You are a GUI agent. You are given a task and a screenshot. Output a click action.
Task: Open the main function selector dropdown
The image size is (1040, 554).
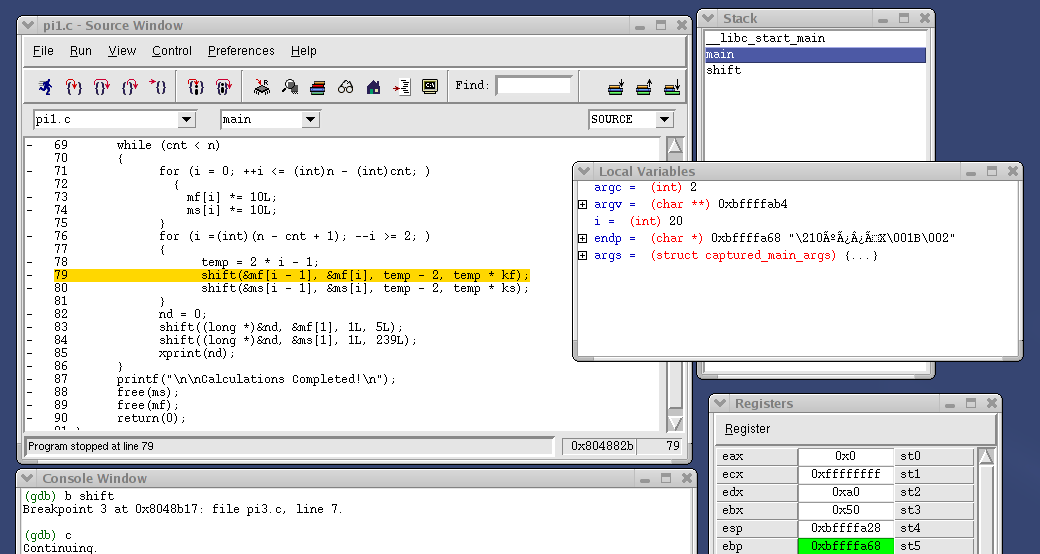pos(310,119)
